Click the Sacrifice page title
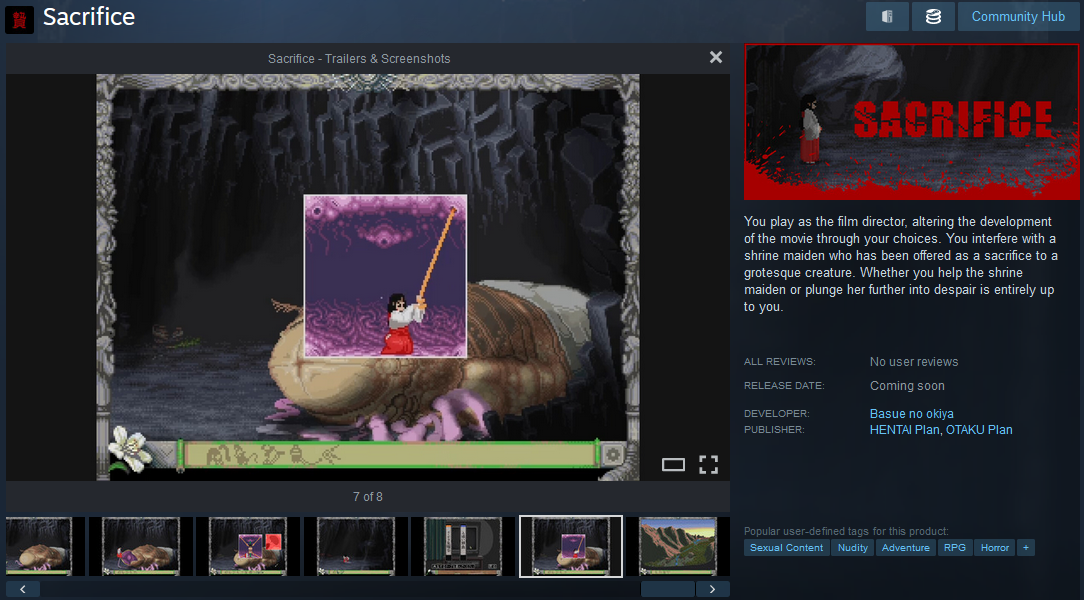The height and width of the screenshot is (600, 1084). (88, 17)
